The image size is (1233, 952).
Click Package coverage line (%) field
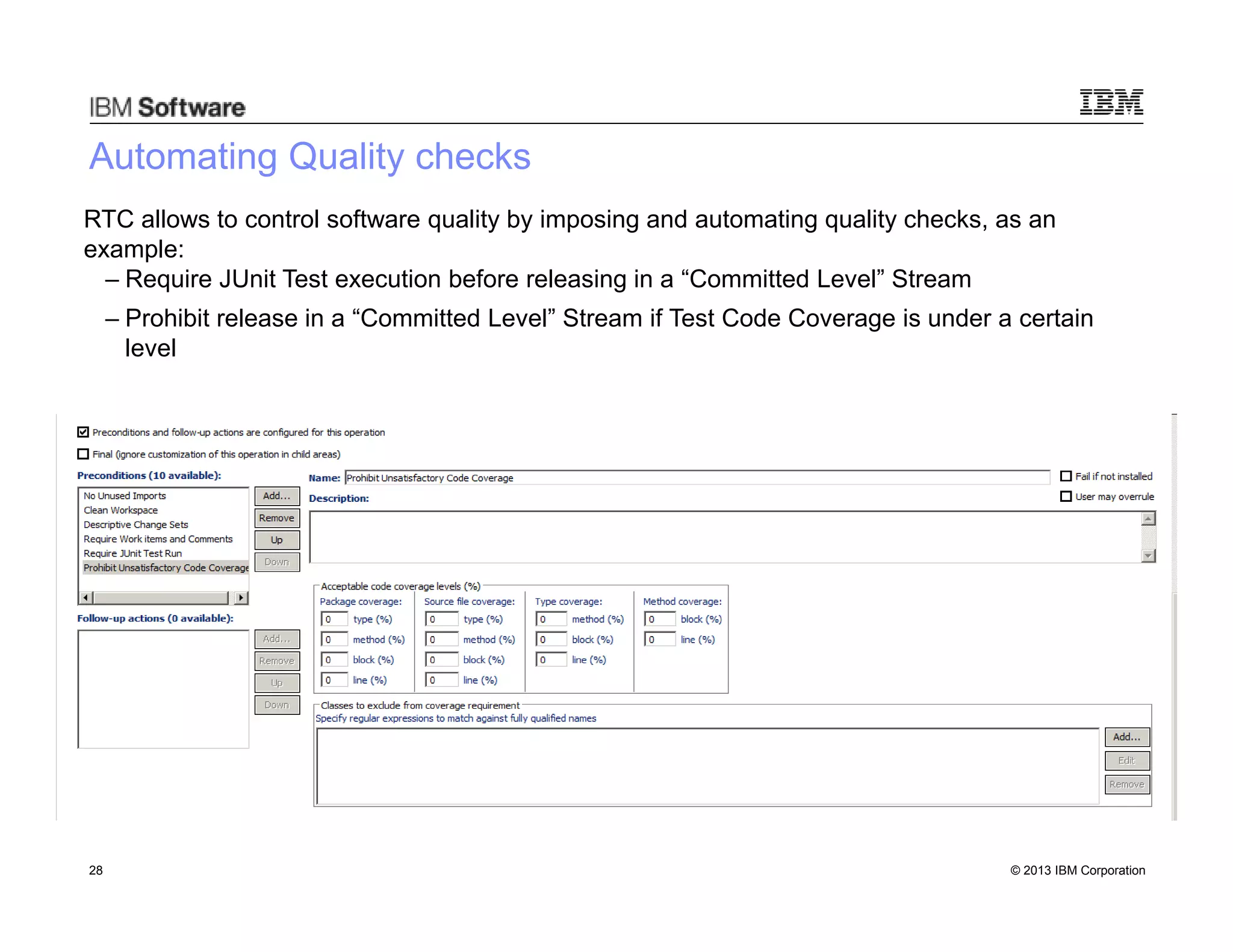[x=334, y=680]
